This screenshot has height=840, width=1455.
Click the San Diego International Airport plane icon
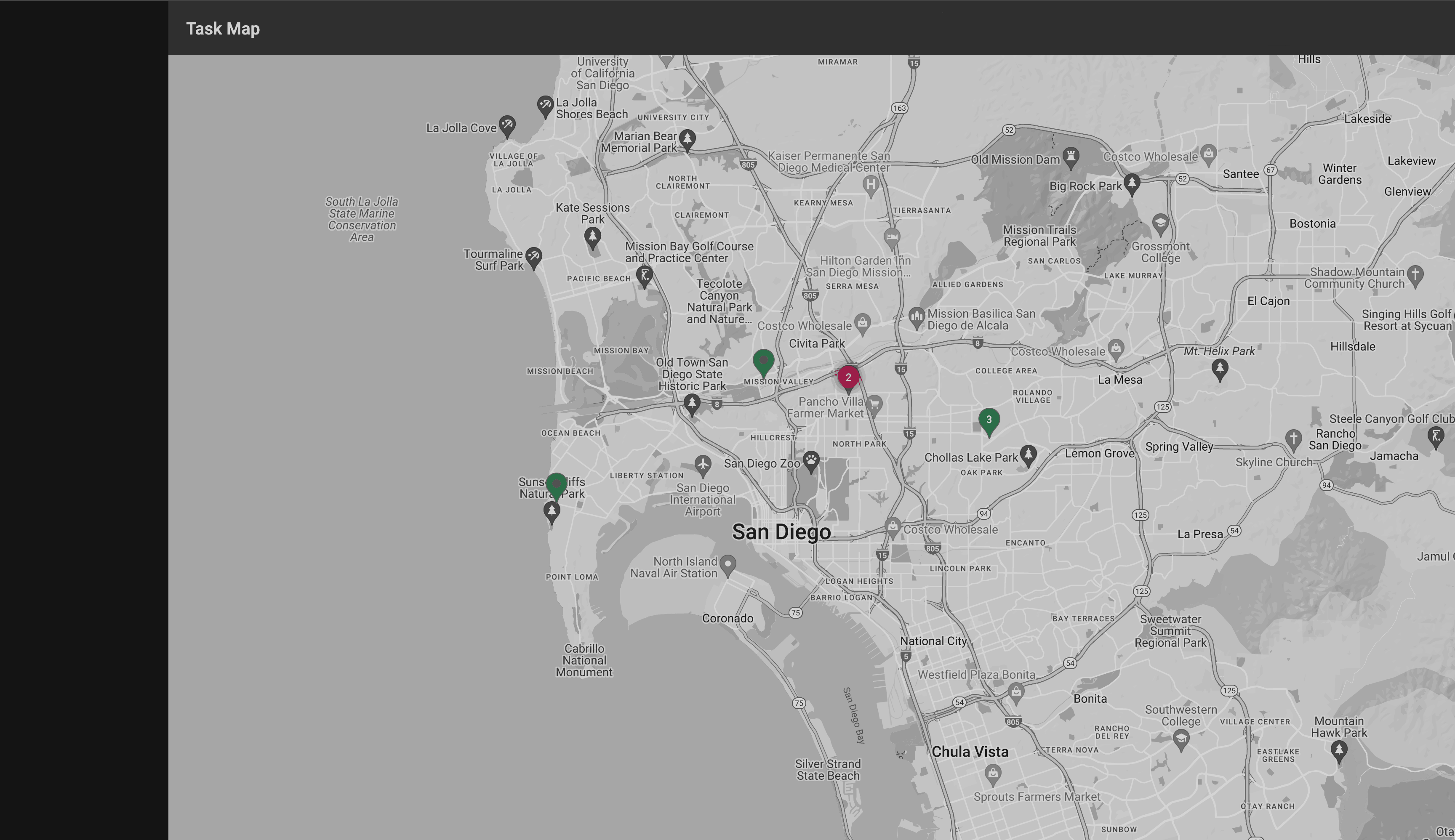pos(702,465)
